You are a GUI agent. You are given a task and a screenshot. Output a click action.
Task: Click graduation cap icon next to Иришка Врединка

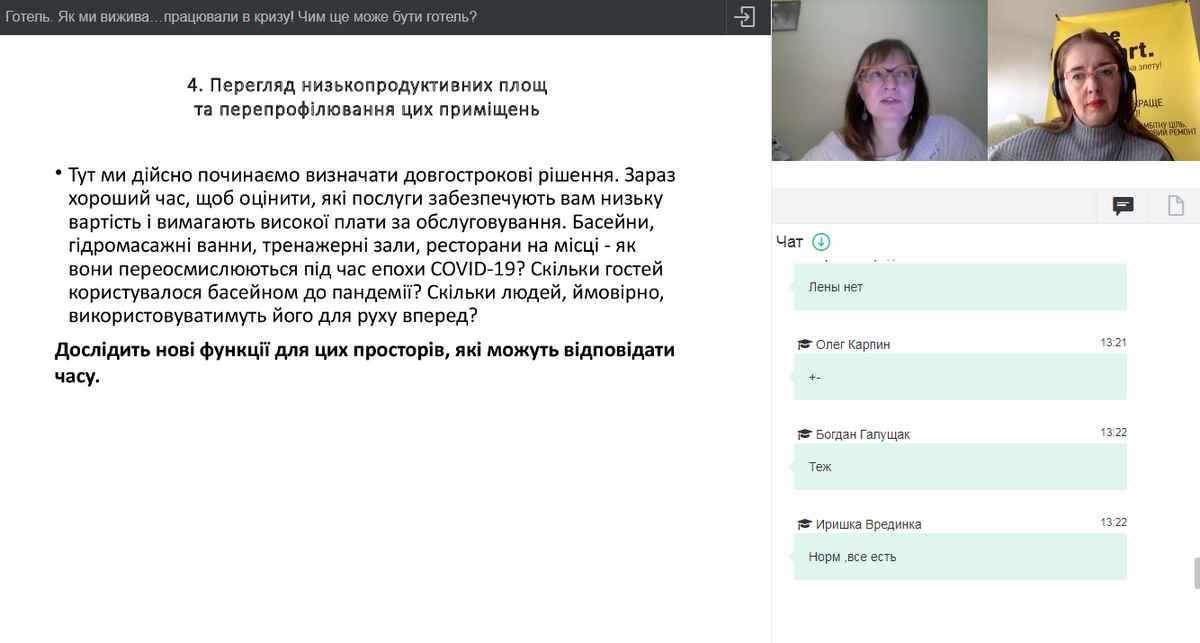tap(804, 524)
